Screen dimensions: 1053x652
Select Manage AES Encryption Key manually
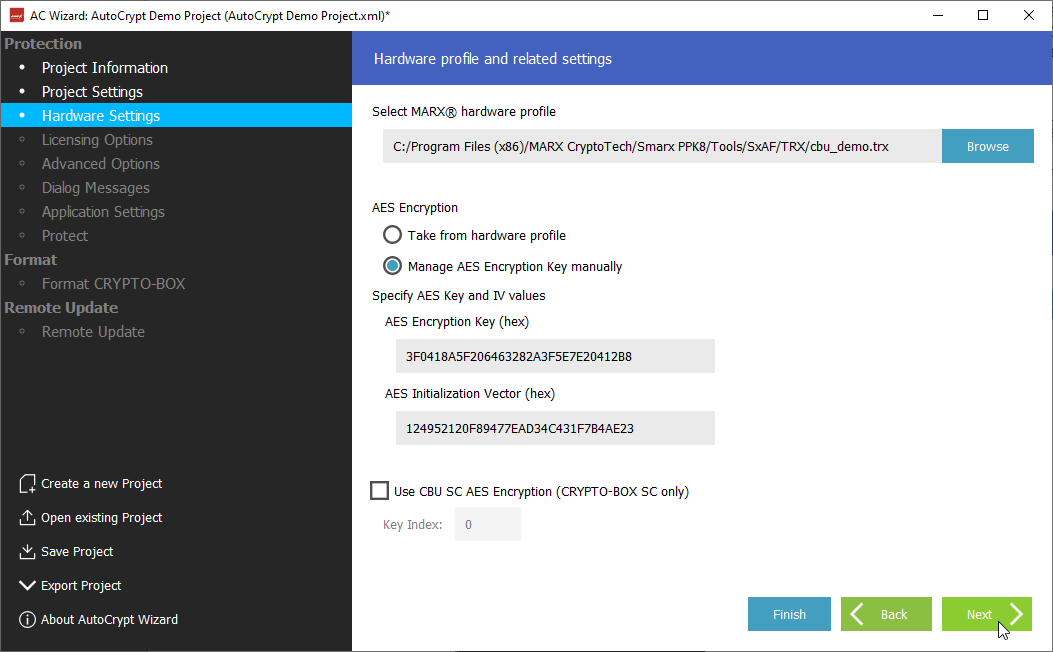(x=393, y=266)
